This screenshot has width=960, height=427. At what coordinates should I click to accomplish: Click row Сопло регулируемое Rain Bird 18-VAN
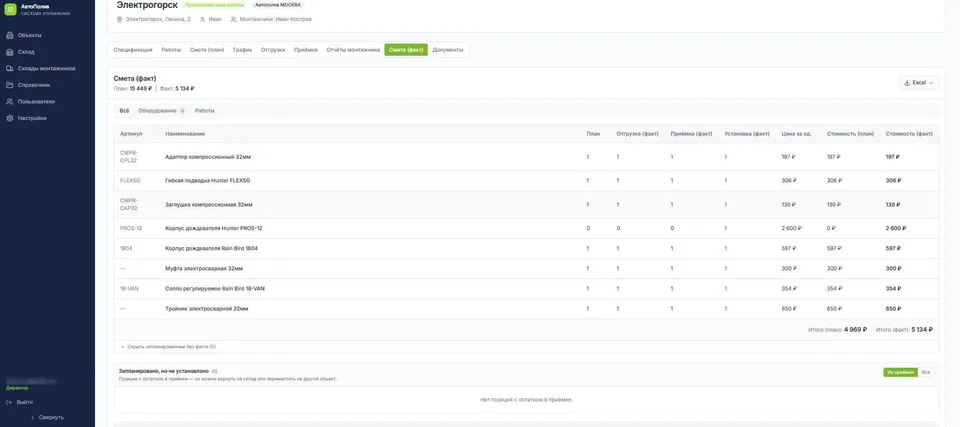[x=526, y=289]
